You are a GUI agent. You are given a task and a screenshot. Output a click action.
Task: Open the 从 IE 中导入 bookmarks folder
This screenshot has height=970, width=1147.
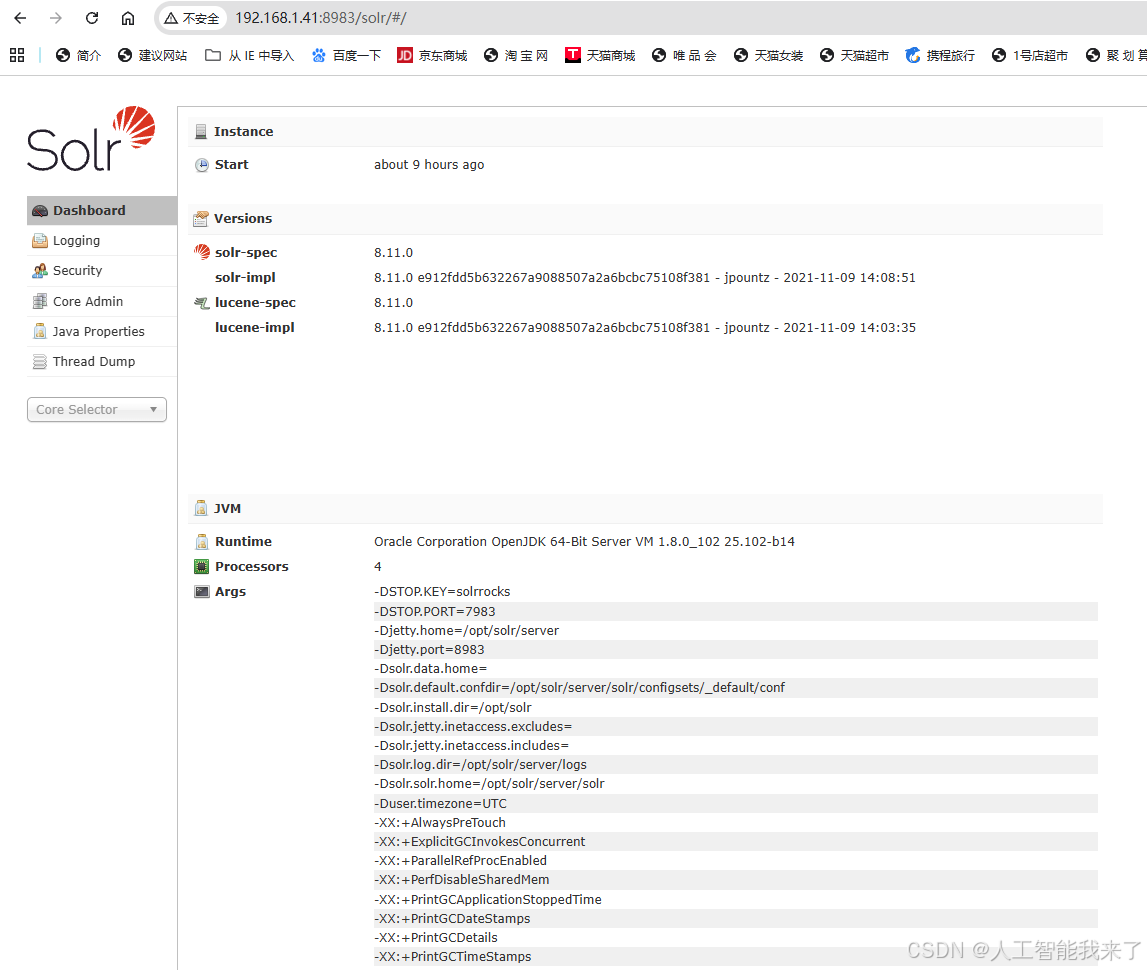(249, 56)
